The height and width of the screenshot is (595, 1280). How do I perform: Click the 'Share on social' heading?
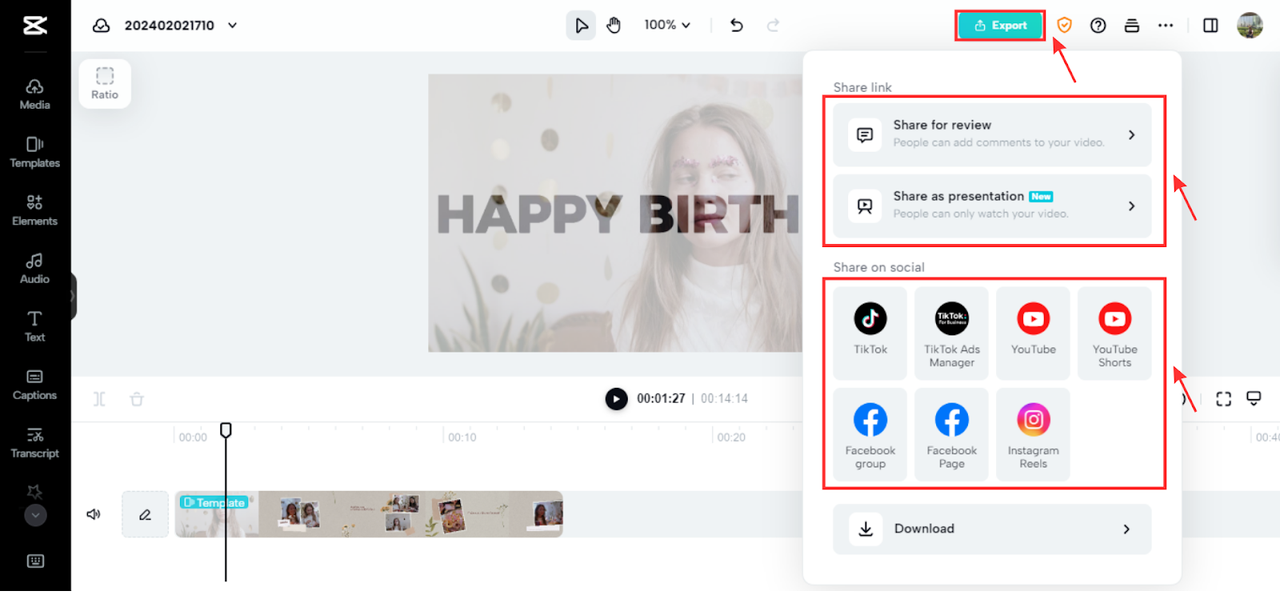(879, 267)
